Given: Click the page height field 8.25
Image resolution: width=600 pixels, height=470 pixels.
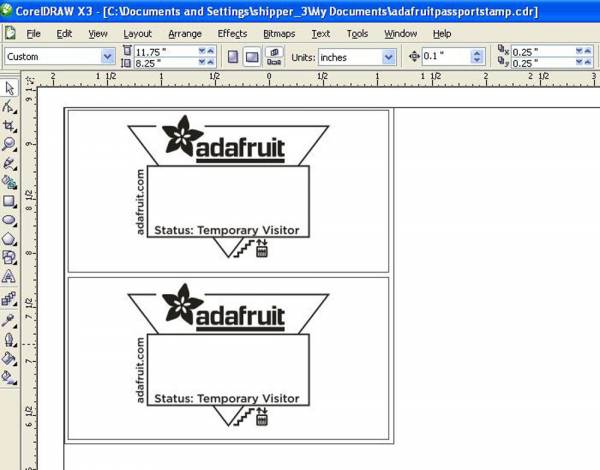Looking at the screenshot, I should [165, 62].
